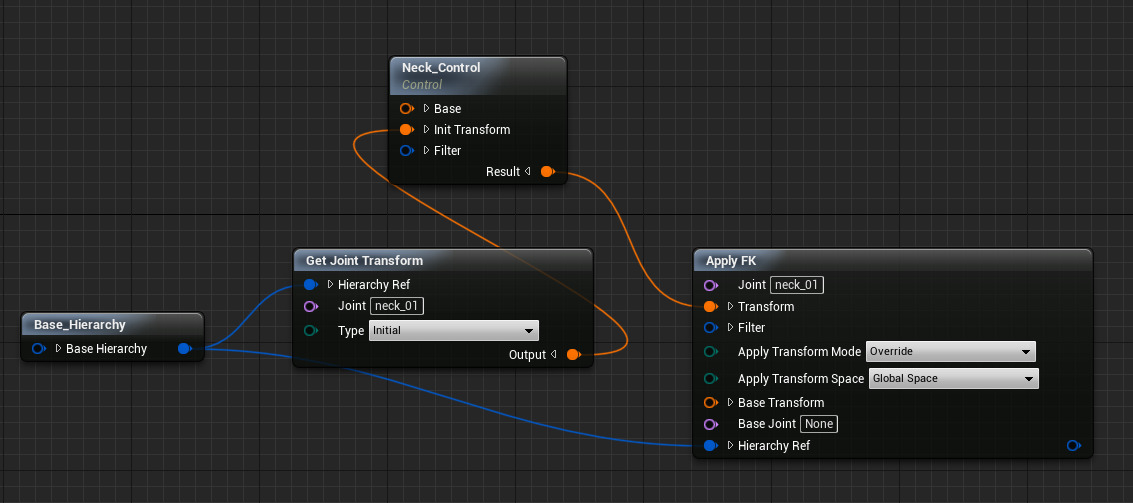The height and width of the screenshot is (503, 1133).
Task: Expand Output on Get Joint Transform
Action: coord(553,354)
